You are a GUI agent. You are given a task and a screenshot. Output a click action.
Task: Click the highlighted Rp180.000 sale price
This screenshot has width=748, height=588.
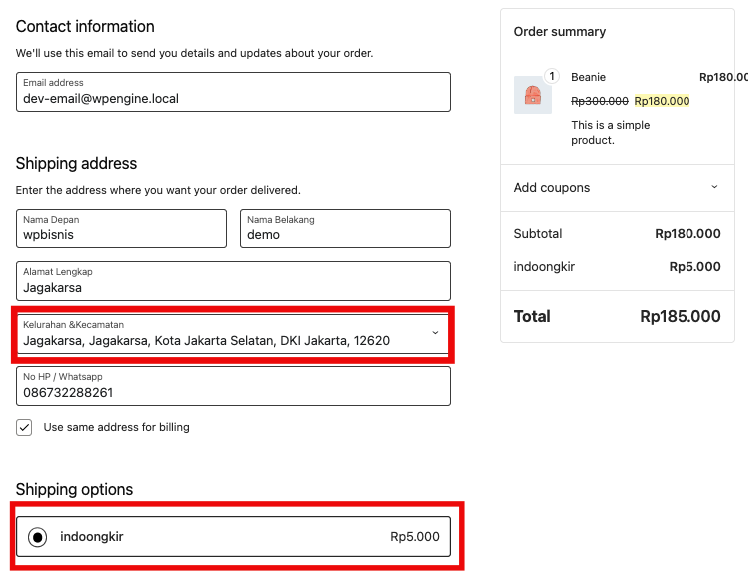pos(662,101)
